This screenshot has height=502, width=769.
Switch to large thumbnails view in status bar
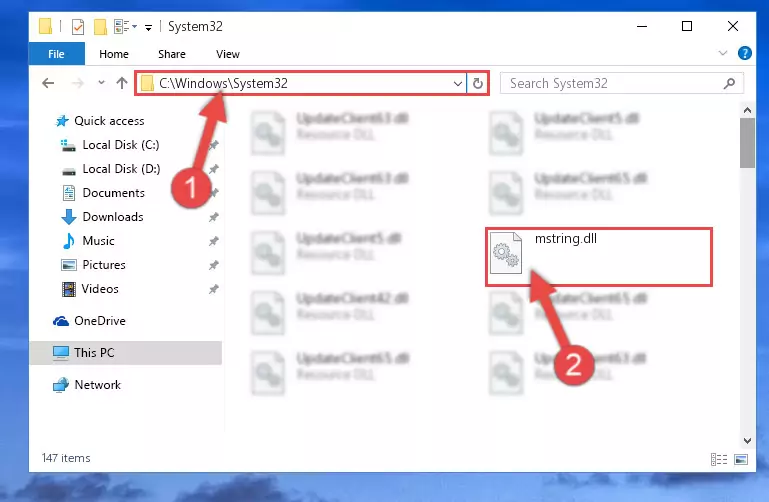[741, 459]
